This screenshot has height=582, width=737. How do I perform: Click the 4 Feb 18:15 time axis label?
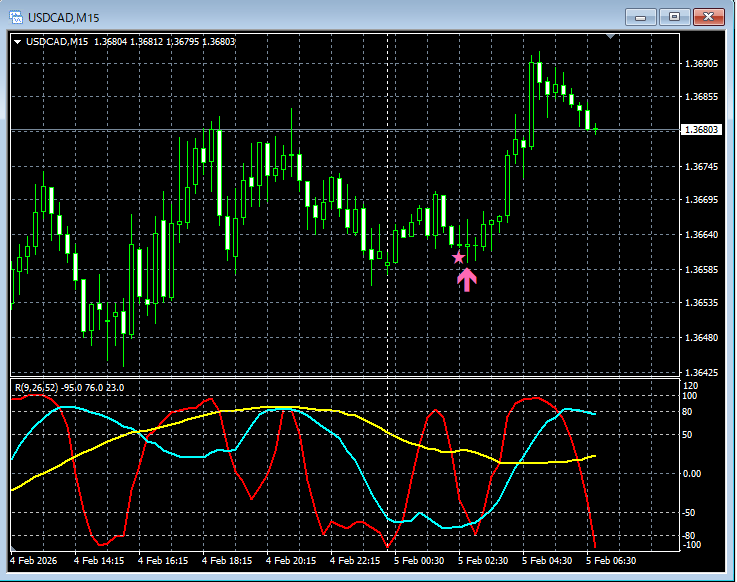(228, 561)
